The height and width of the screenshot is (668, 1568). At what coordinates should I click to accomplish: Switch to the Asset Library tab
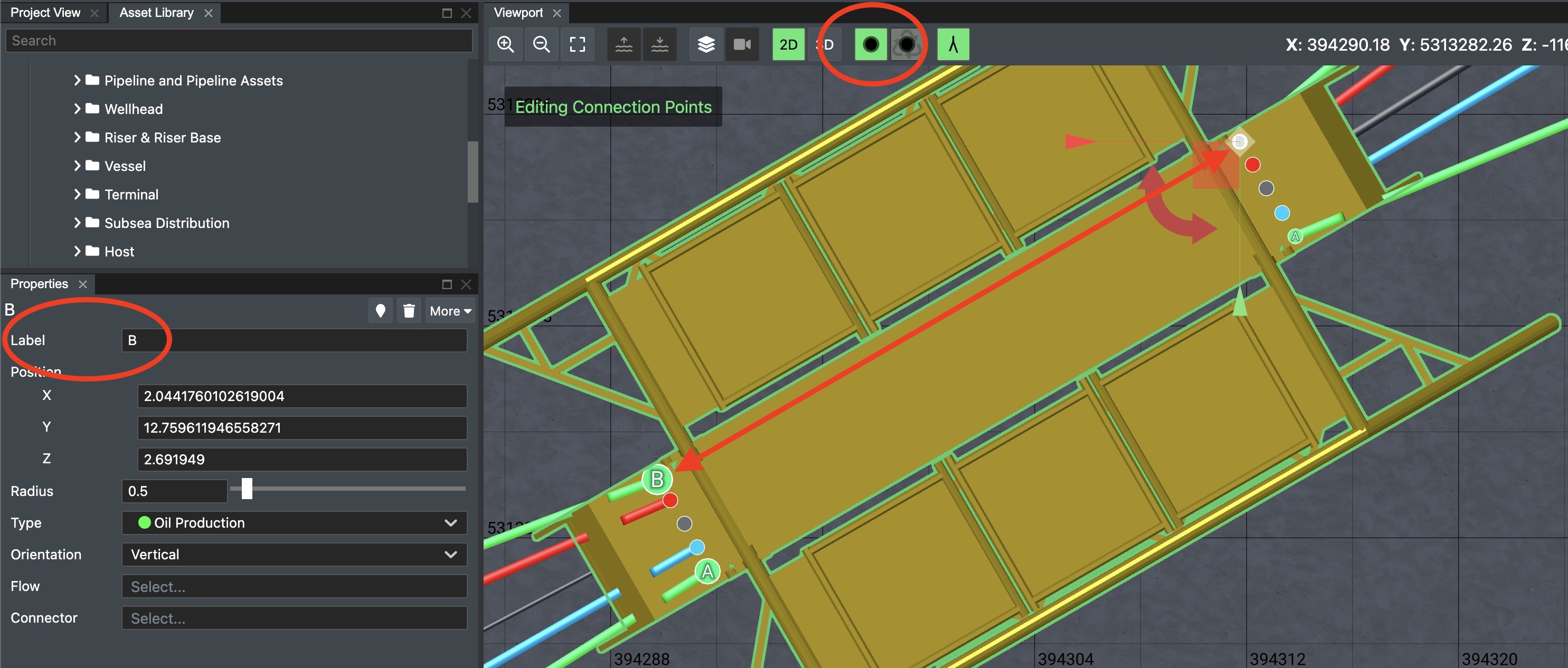[x=156, y=13]
